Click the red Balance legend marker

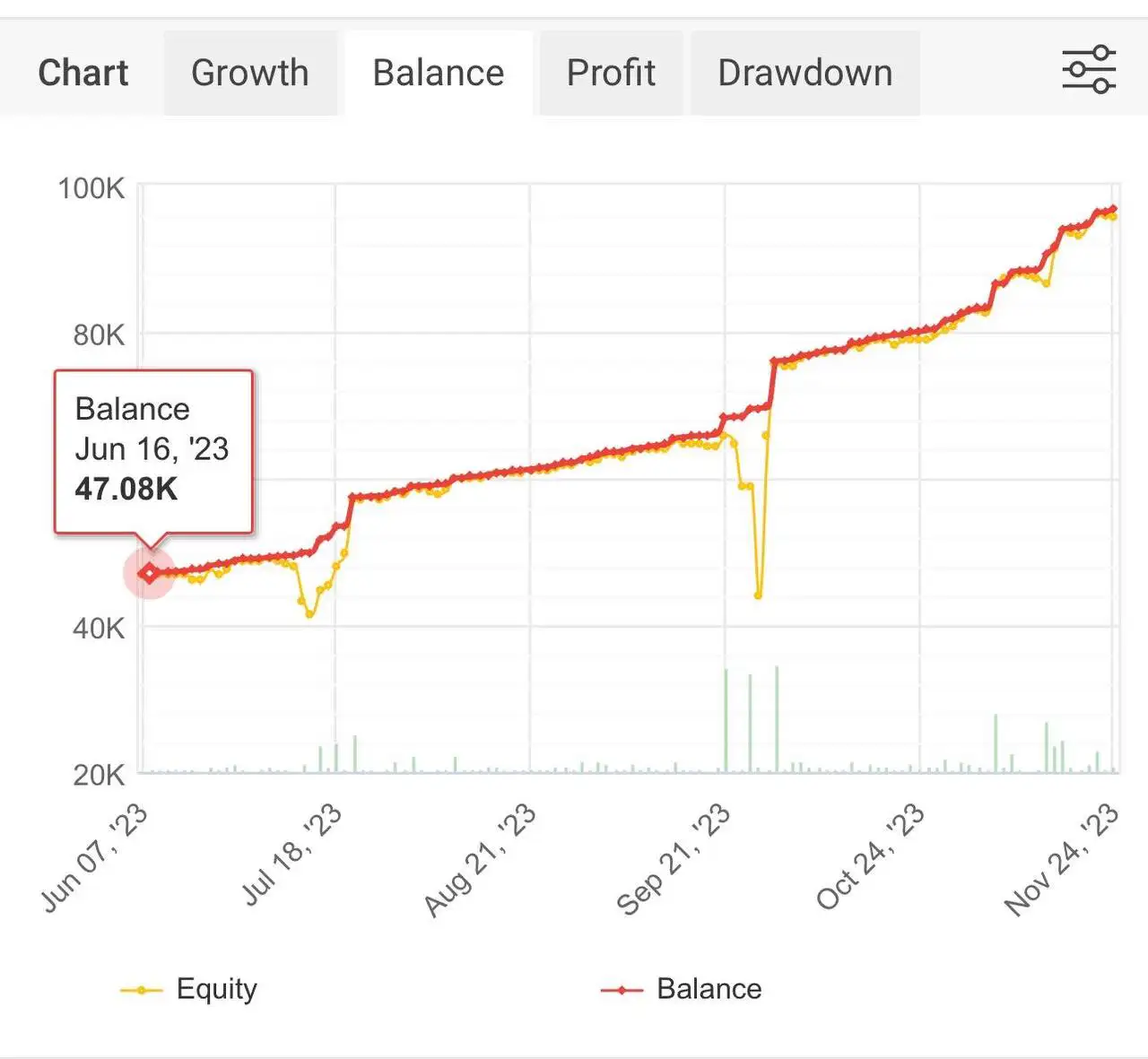coord(622,990)
